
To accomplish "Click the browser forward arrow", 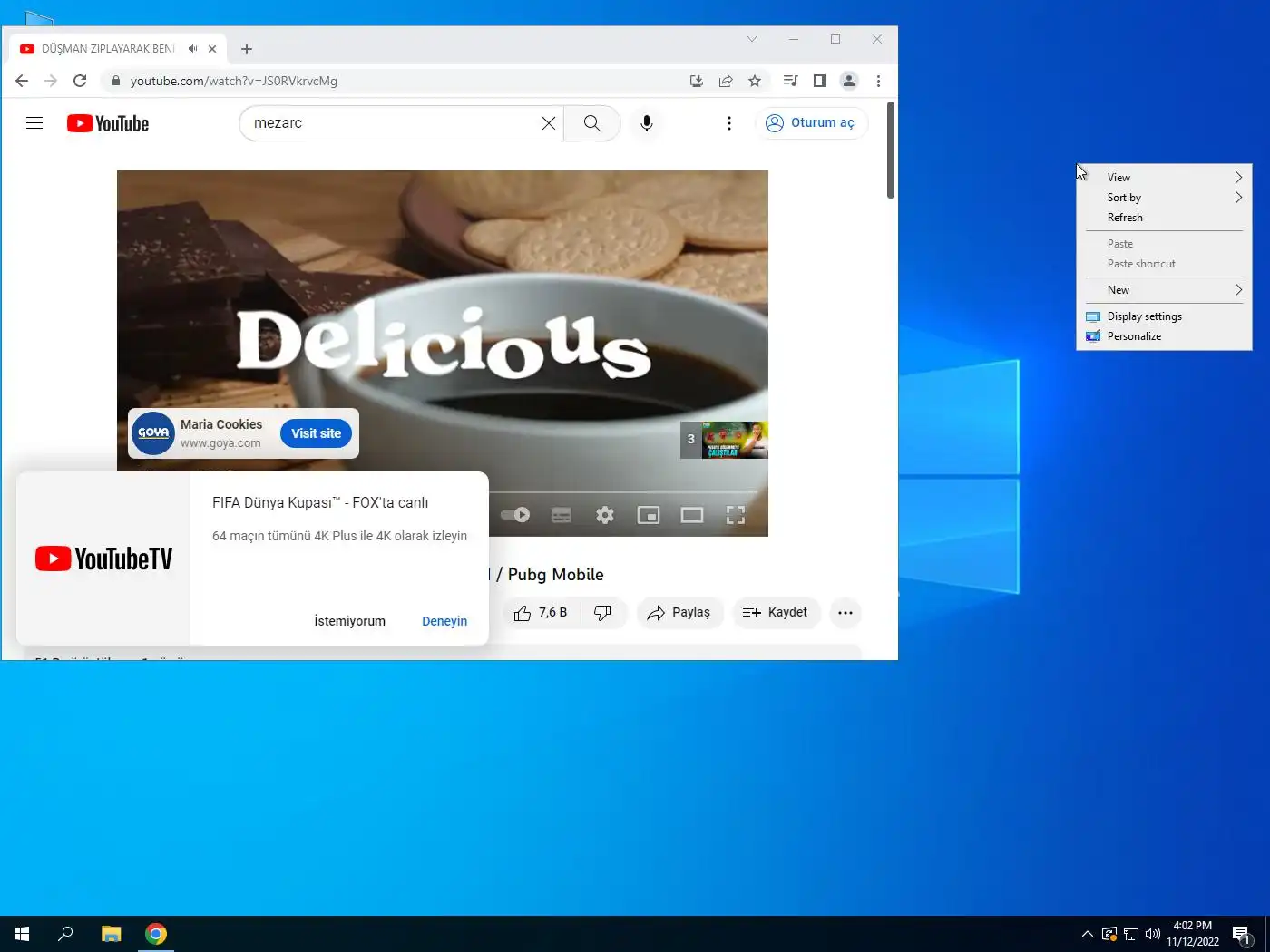I will tap(51, 81).
